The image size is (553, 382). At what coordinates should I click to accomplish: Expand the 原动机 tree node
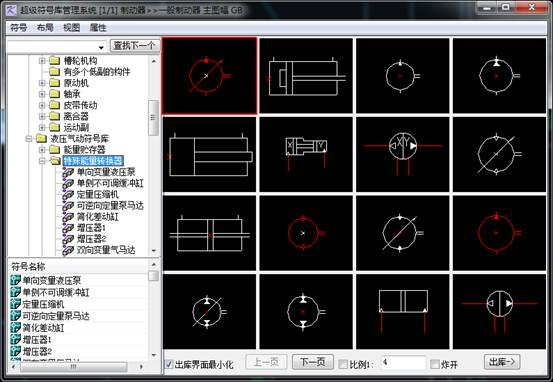(42, 83)
